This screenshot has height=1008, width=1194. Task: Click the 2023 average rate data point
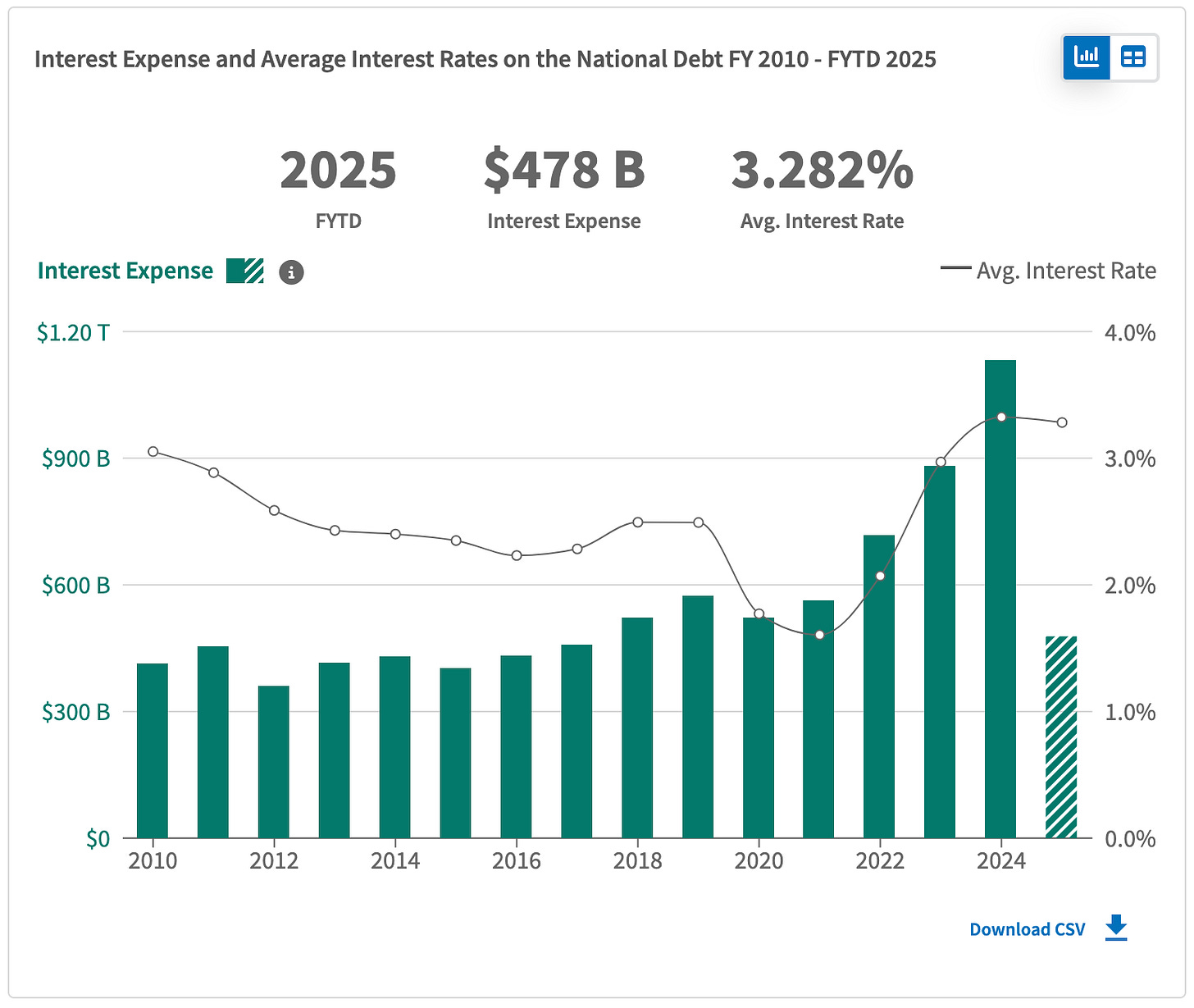pyautogui.click(x=941, y=463)
